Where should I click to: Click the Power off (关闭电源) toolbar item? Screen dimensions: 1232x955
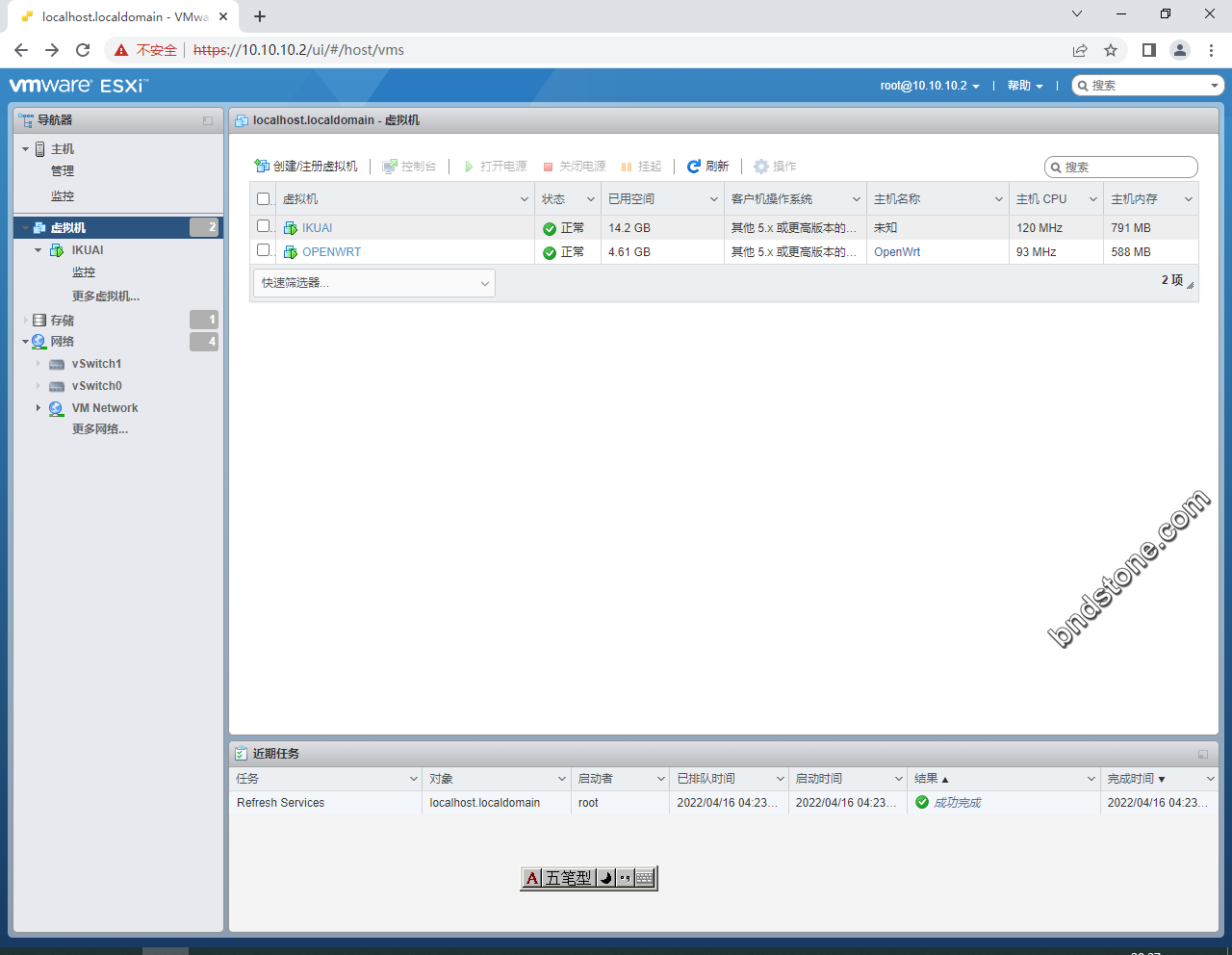[575, 167]
